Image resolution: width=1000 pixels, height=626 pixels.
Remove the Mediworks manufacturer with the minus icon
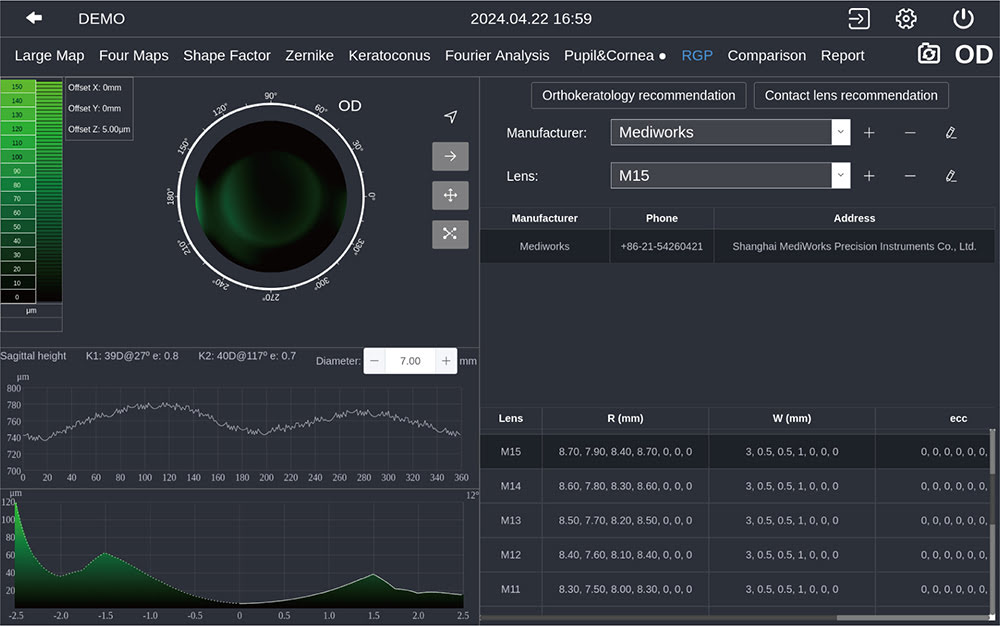[910, 133]
